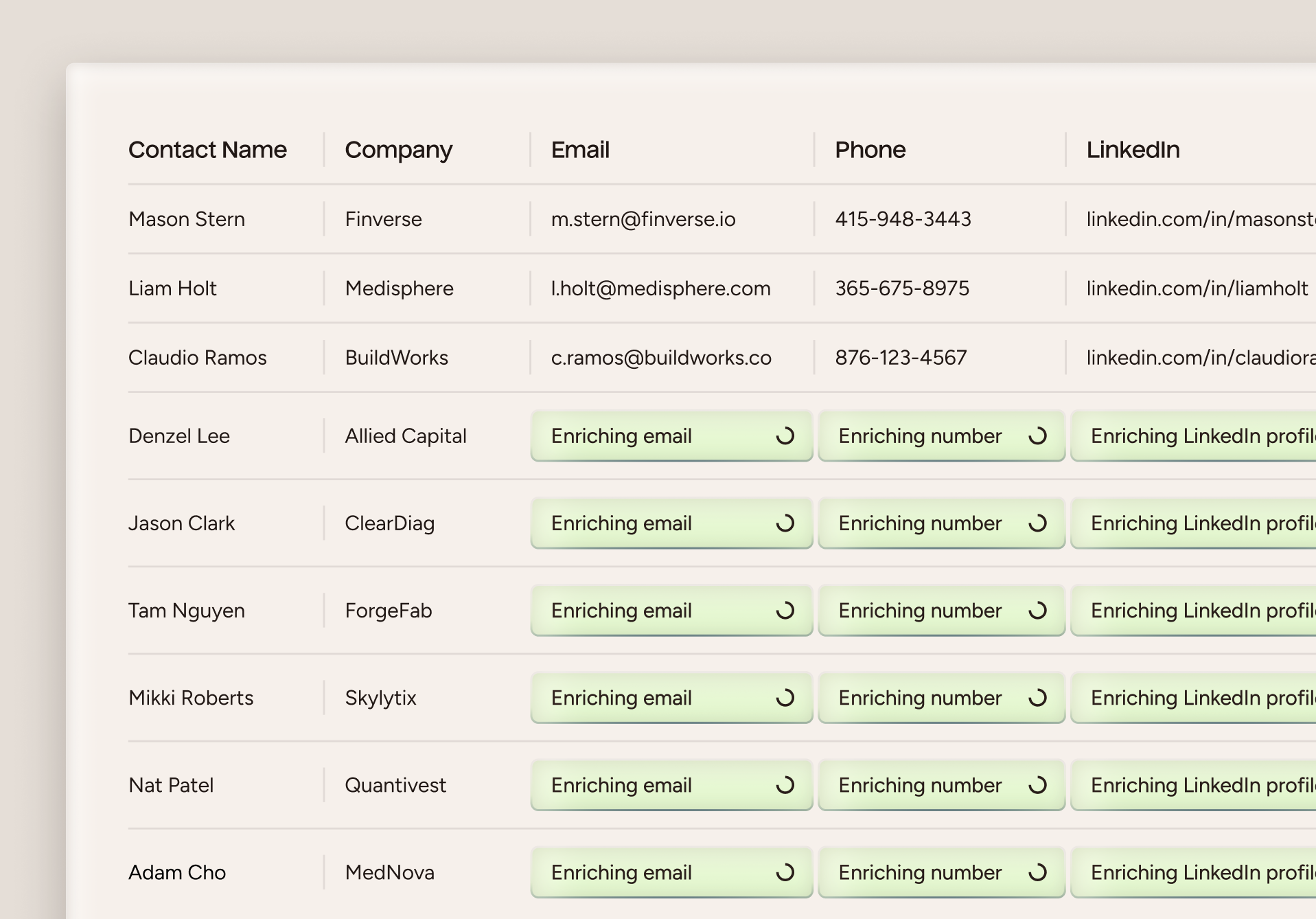Click email m.stern@finverse.io
This screenshot has width=1316, height=919.
[x=643, y=219]
